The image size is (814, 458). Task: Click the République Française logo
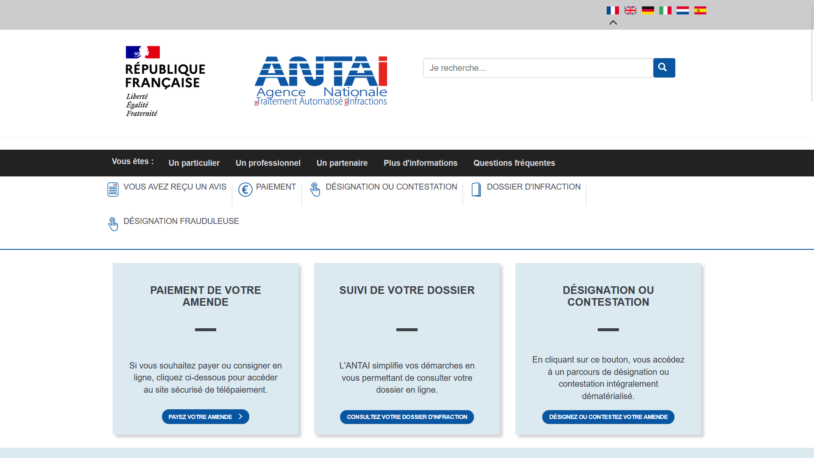(165, 81)
